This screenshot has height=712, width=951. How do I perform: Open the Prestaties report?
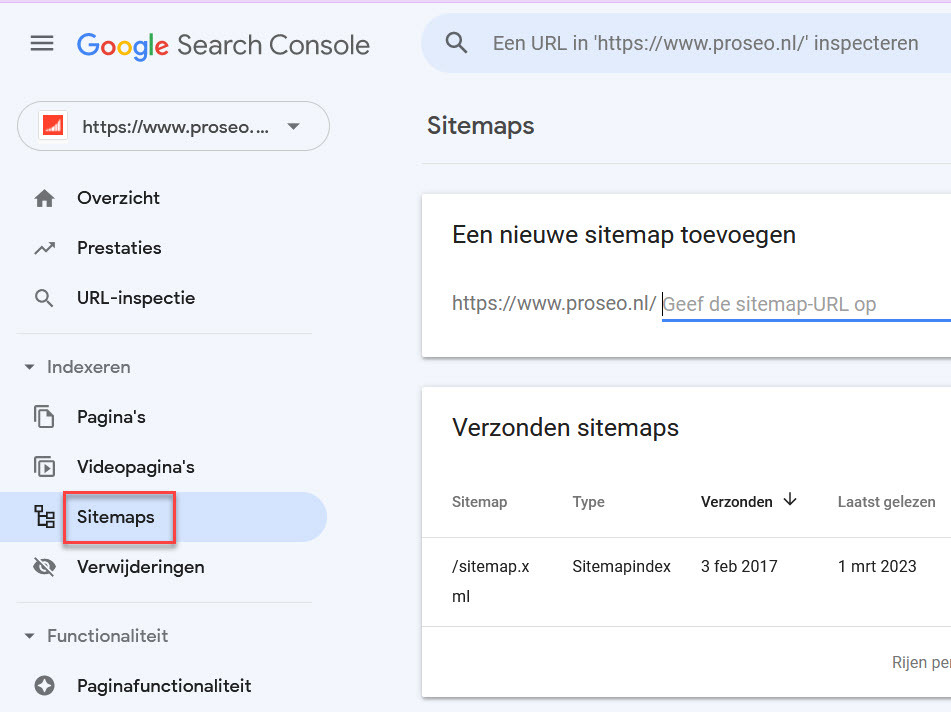(119, 248)
